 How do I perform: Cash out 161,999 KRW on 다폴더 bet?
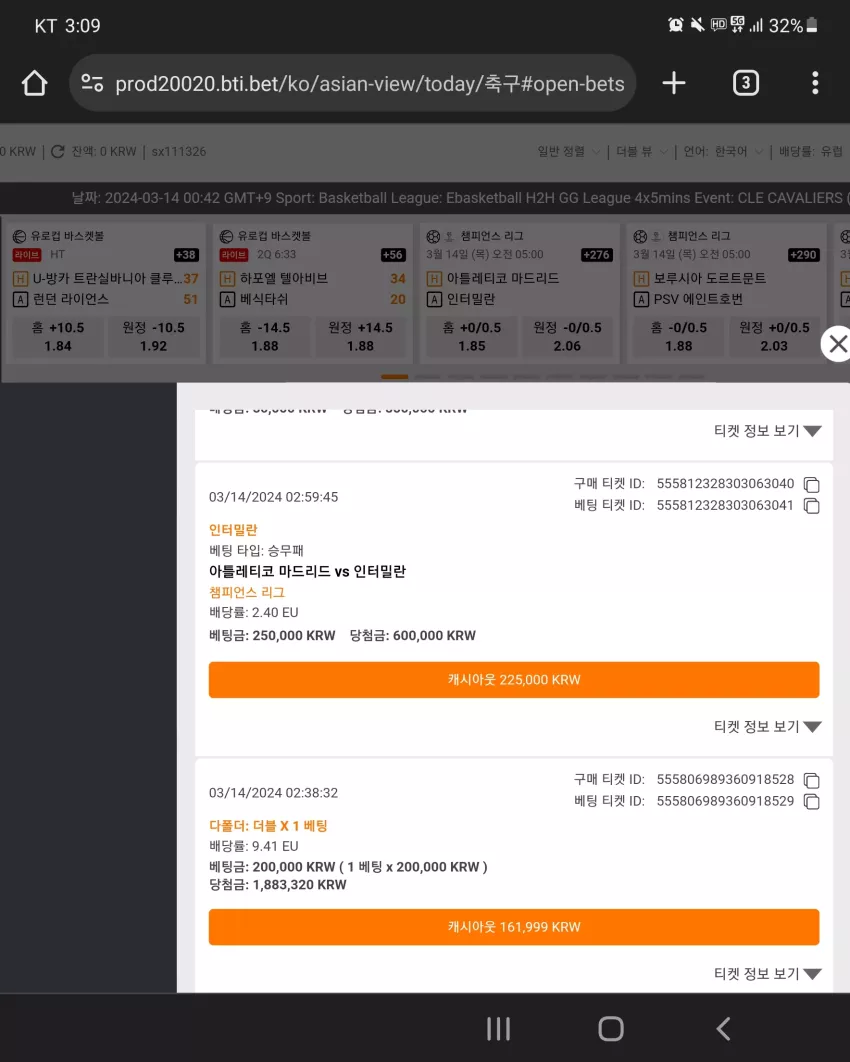click(x=514, y=927)
